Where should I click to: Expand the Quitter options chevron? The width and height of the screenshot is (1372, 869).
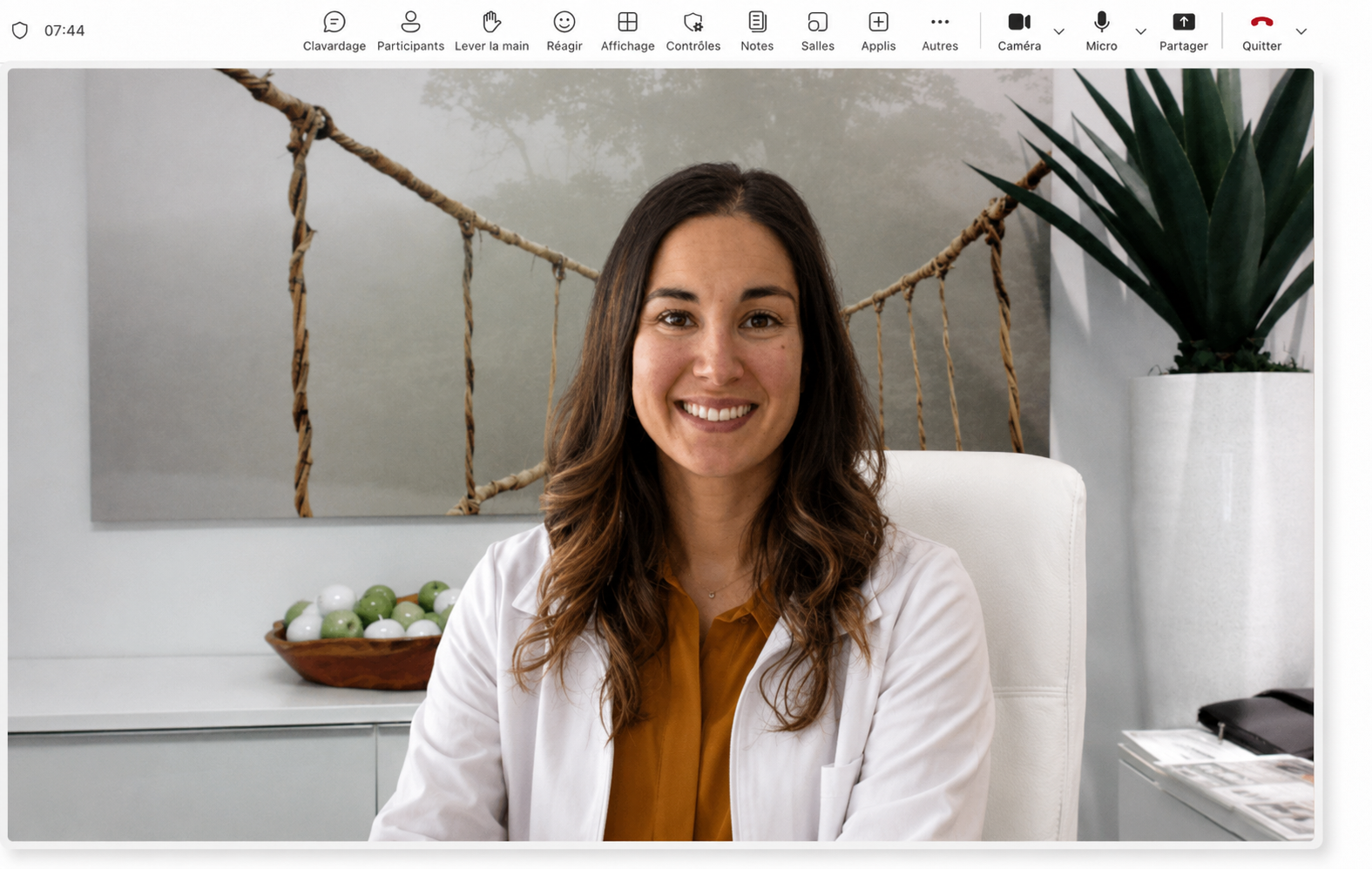tap(1301, 31)
